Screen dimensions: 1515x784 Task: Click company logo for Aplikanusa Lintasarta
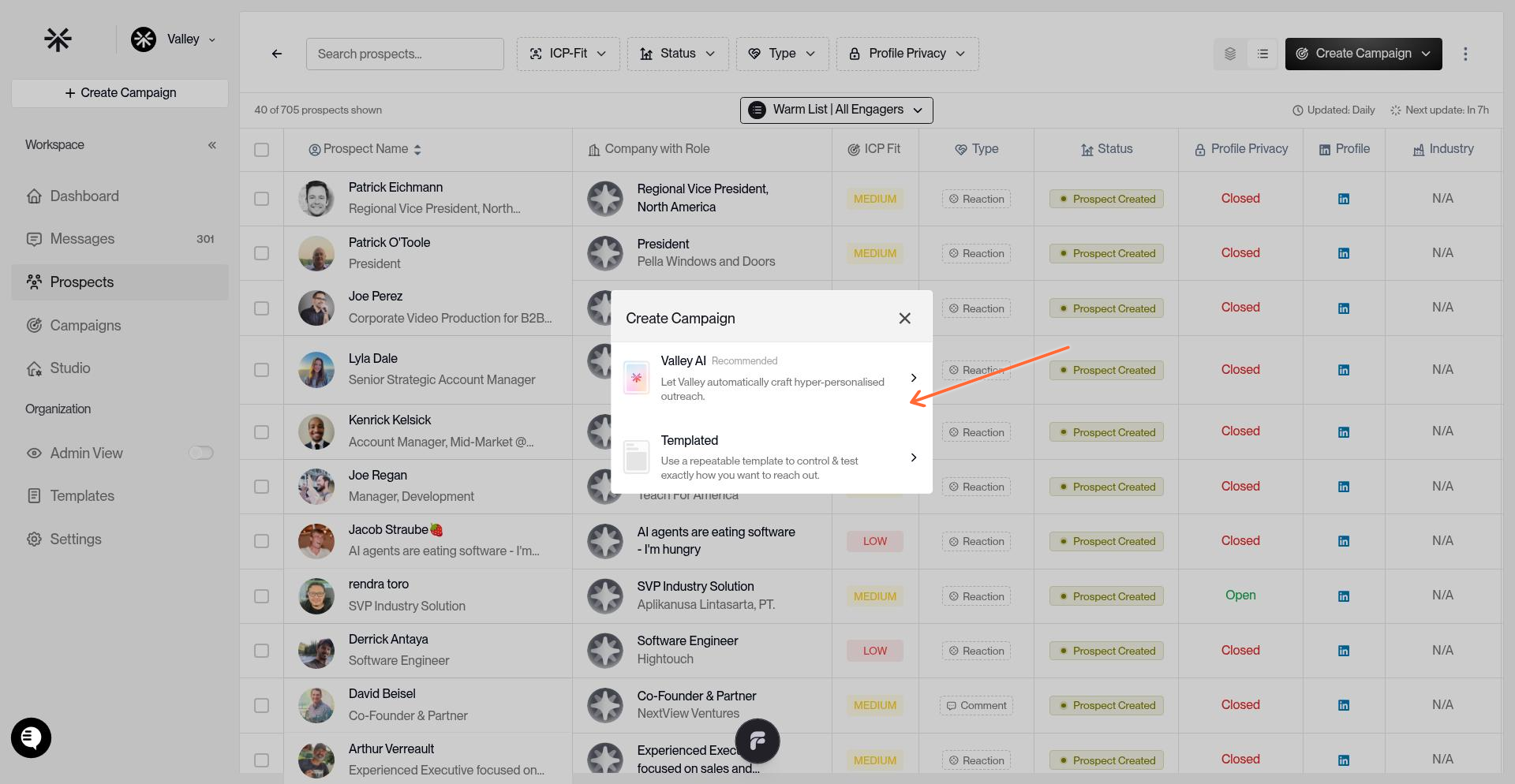click(605, 596)
